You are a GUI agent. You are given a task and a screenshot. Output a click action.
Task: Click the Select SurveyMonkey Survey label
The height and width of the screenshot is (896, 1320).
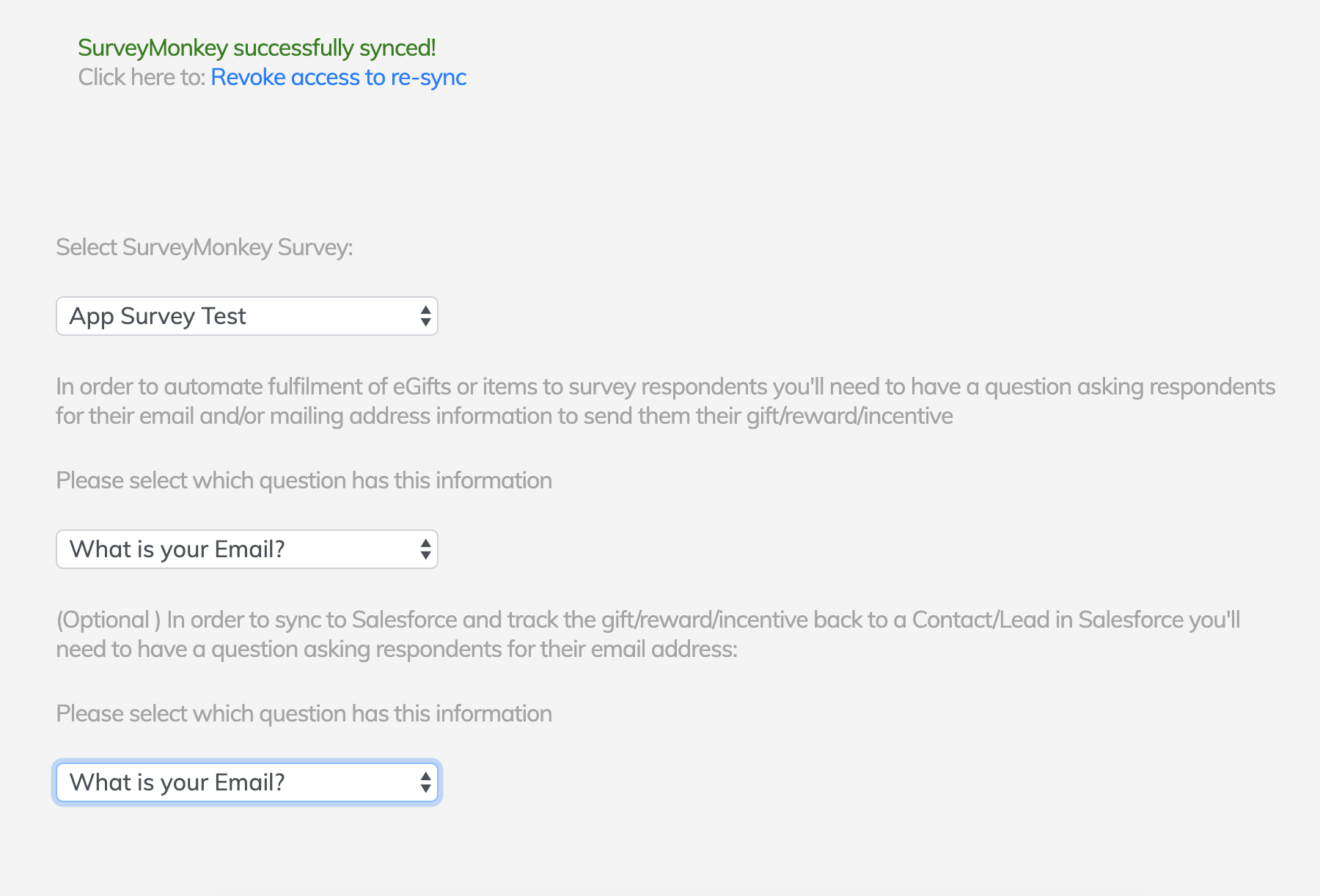tap(204, 247)
